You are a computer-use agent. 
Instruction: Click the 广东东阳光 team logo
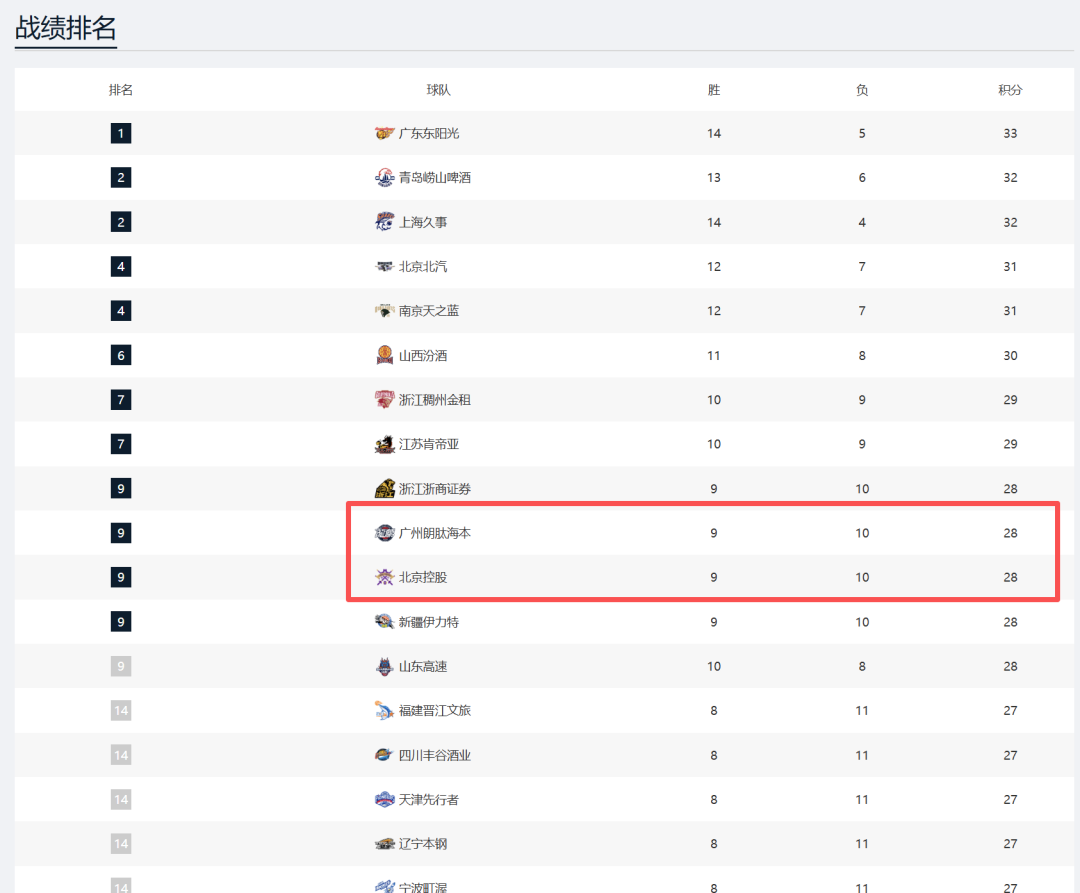coord(384,133)
